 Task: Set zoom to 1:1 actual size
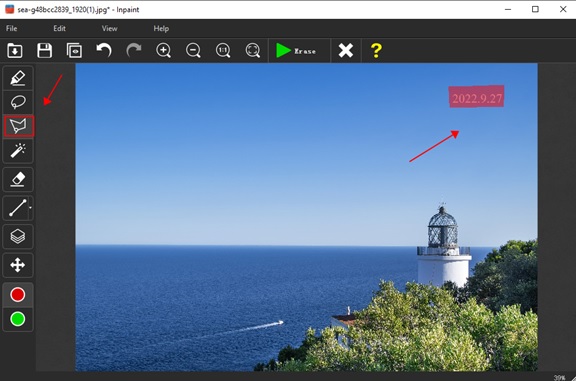(x=223, y=50)
